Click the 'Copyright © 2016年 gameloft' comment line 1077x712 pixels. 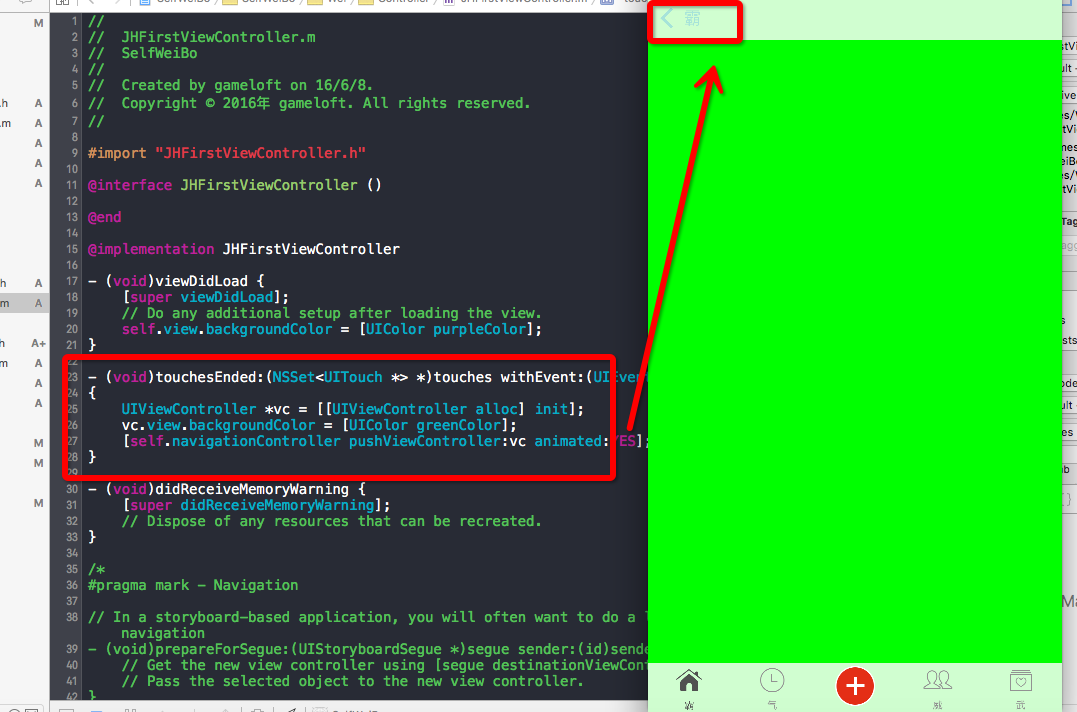click(309, 103)
